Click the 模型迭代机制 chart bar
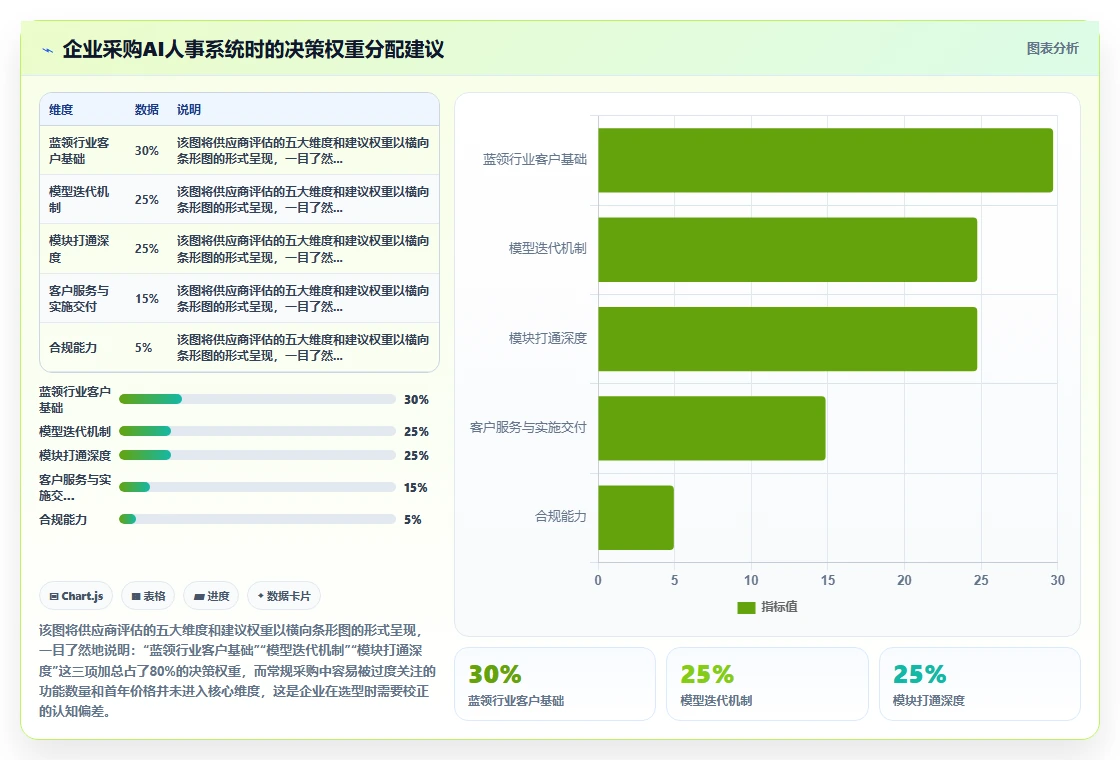This screenshot has height=760, width=1120. click(x=787, y=249)
